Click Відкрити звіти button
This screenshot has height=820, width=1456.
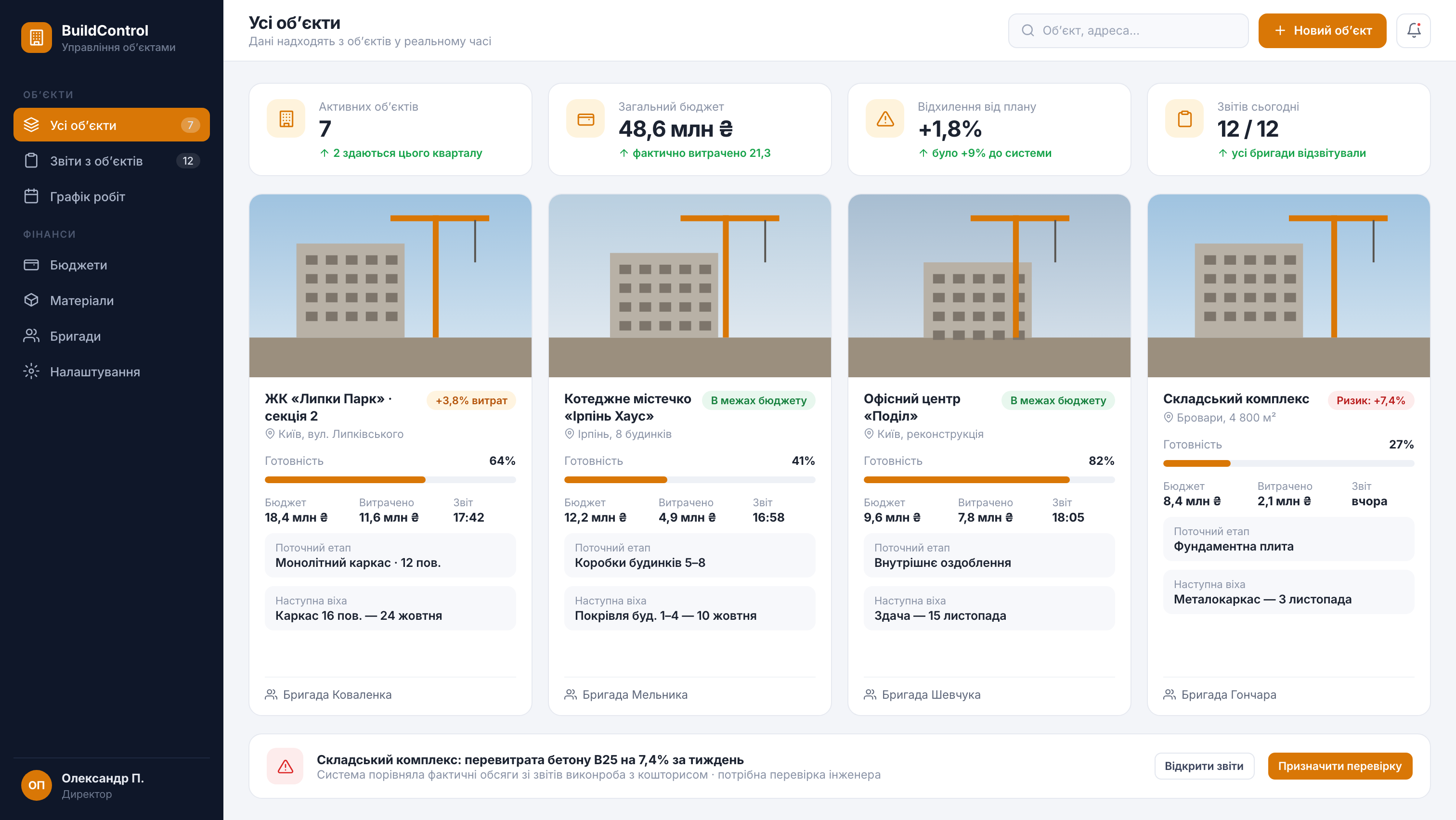click(x=1204, y=767)
